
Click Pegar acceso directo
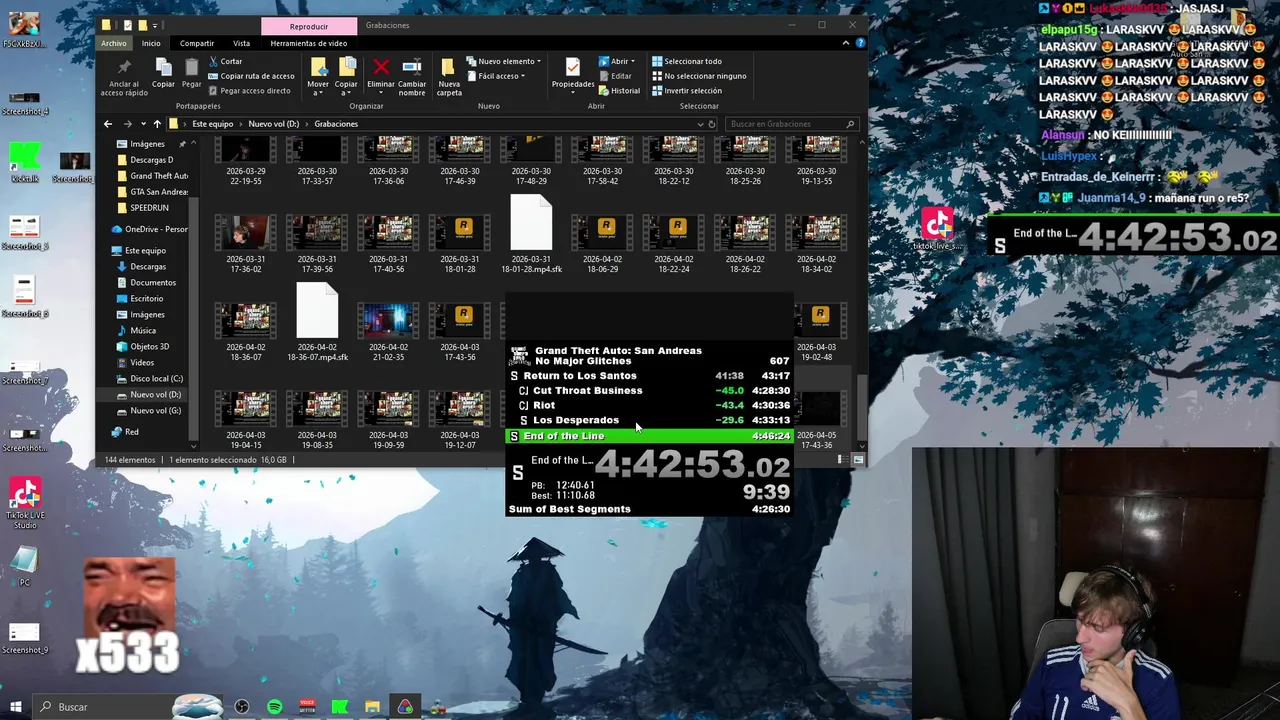[249, 90]
